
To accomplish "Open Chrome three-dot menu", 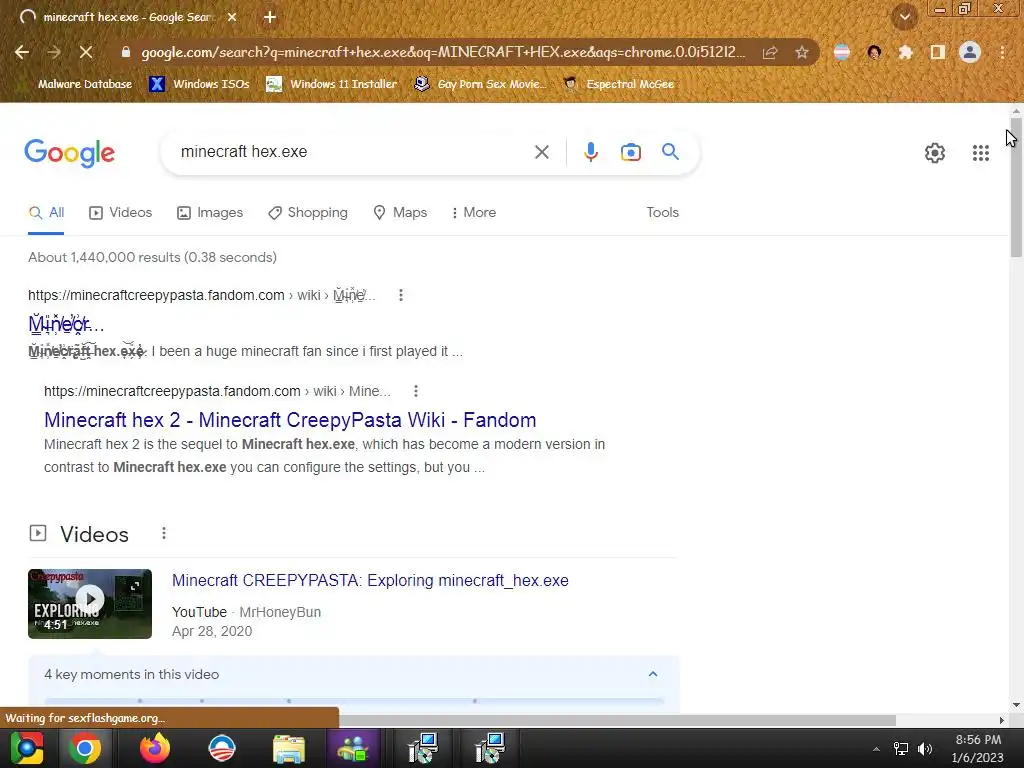I will pos(1002,52).
